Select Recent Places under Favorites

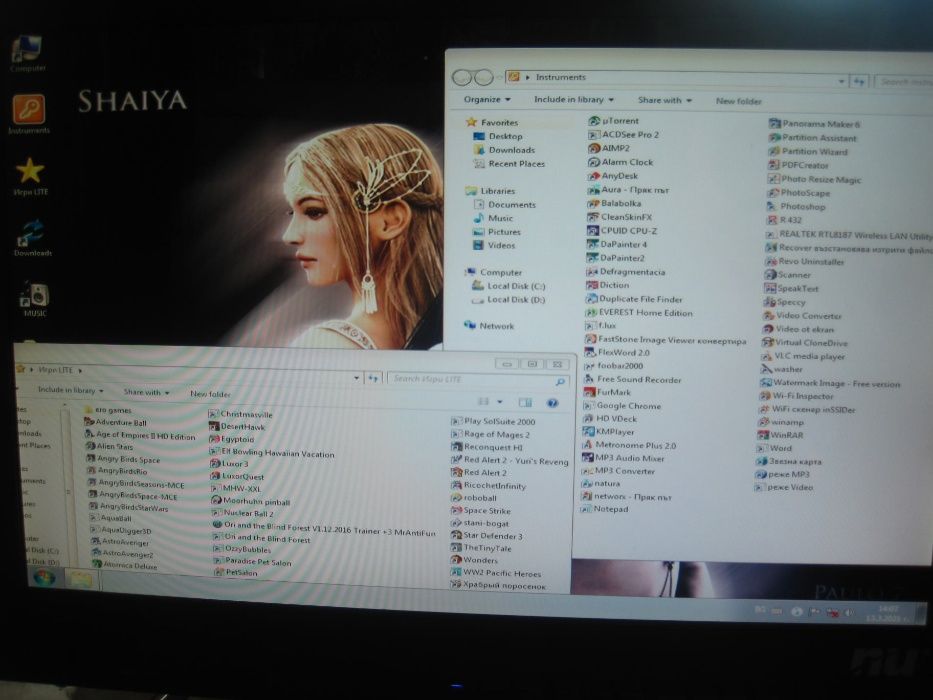509,163
